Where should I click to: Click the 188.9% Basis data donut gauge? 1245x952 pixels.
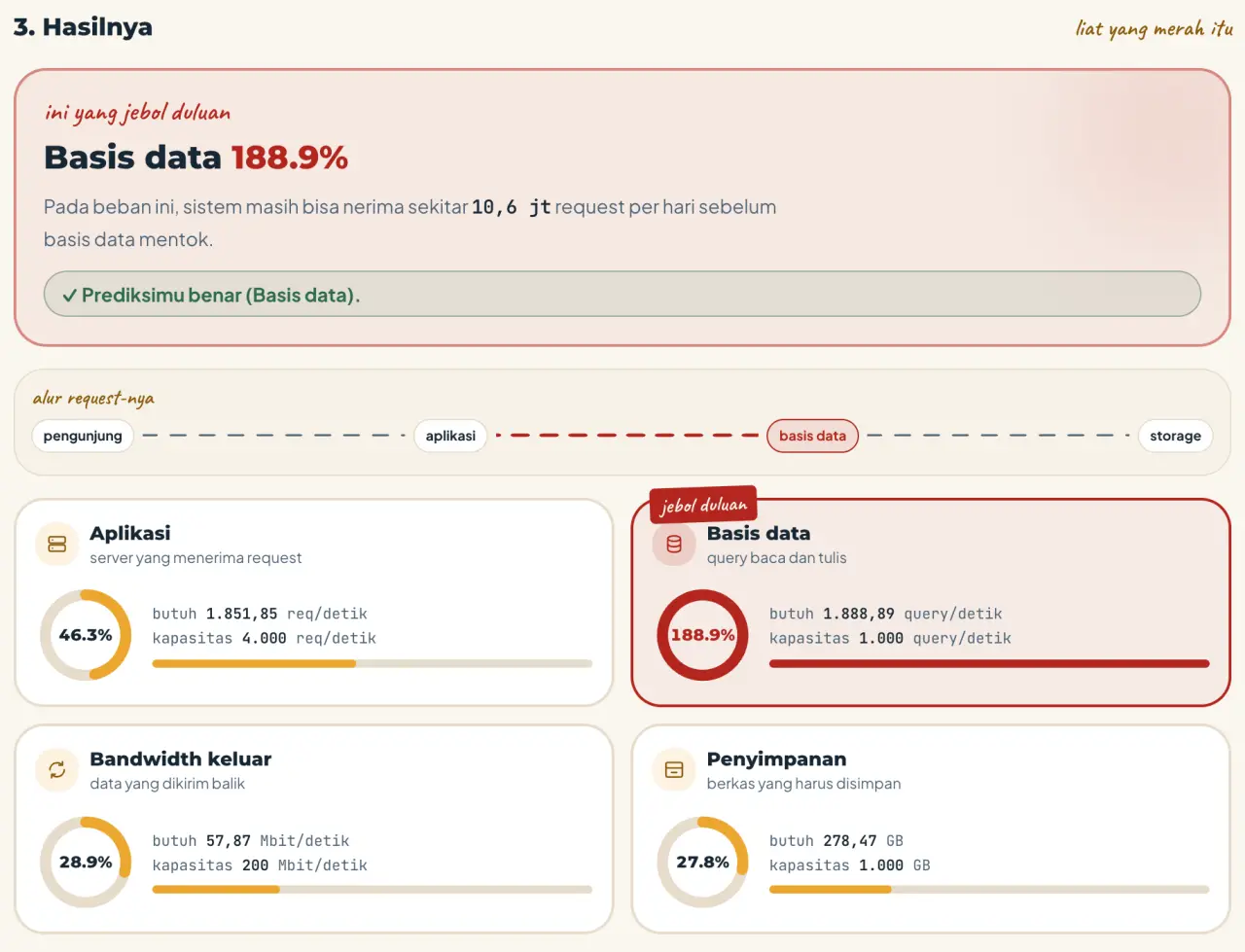tap(702, 635)
